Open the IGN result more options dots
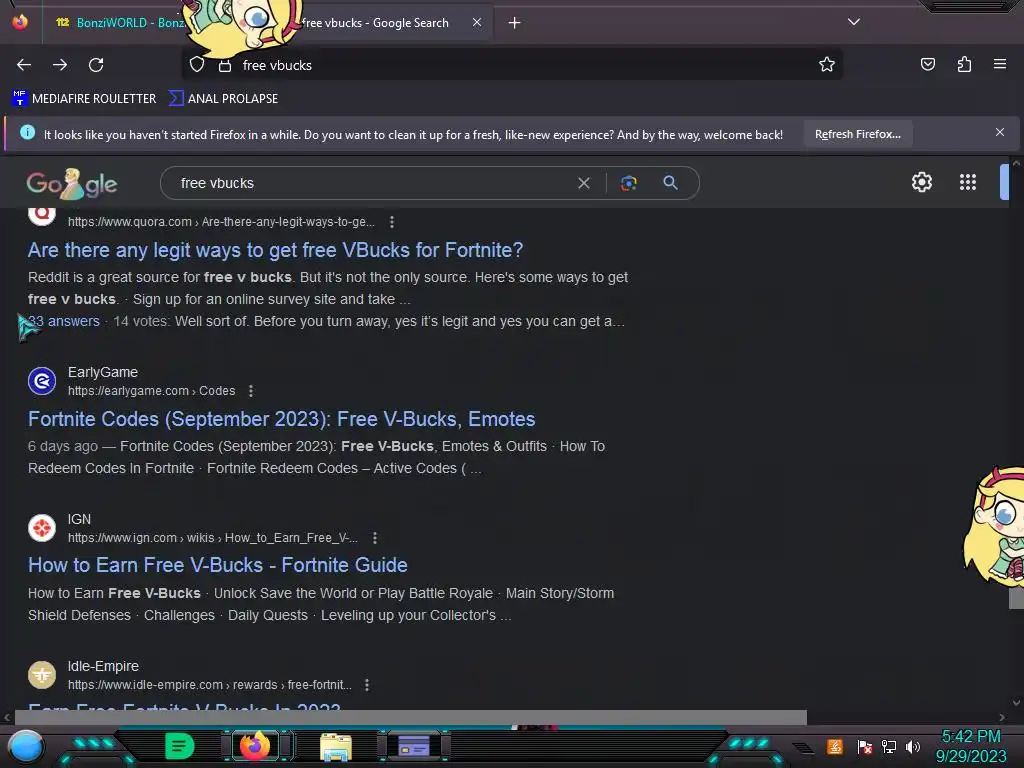The height and width of the screenshot is (768, 1024). [x=375, y=538]
